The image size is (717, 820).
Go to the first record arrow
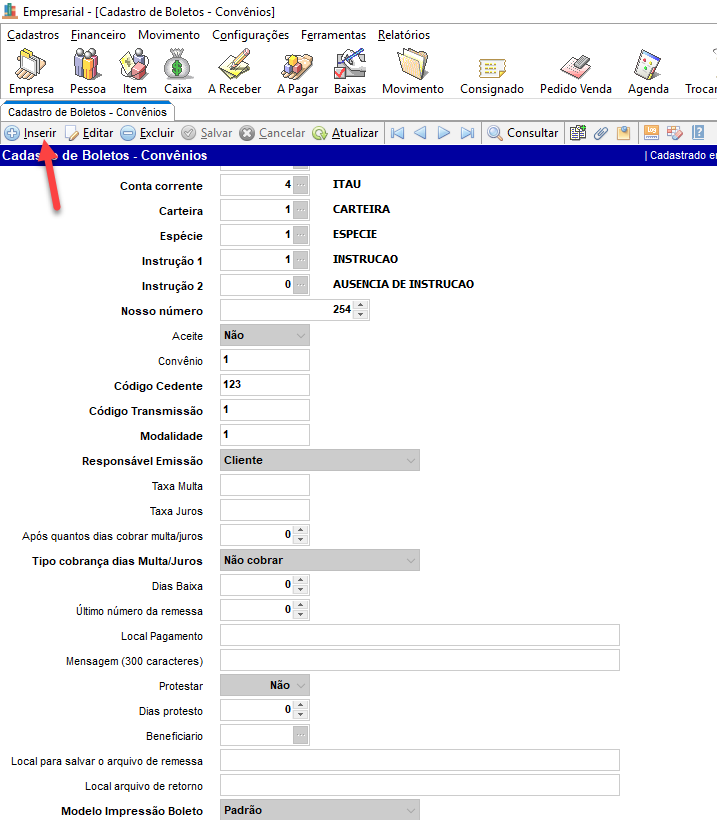point(397,133)
